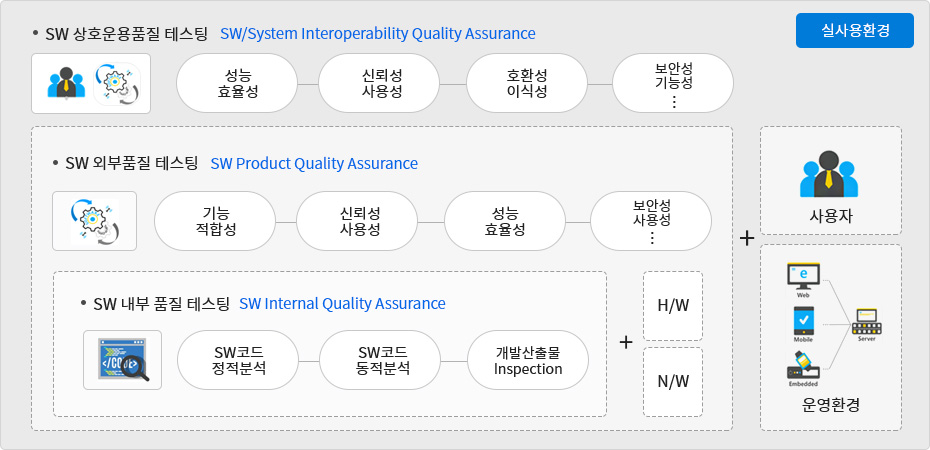Screen dimensions: 930x450
Task: Click the plus sign left of 사용자 panel
Action: (747, 239)
